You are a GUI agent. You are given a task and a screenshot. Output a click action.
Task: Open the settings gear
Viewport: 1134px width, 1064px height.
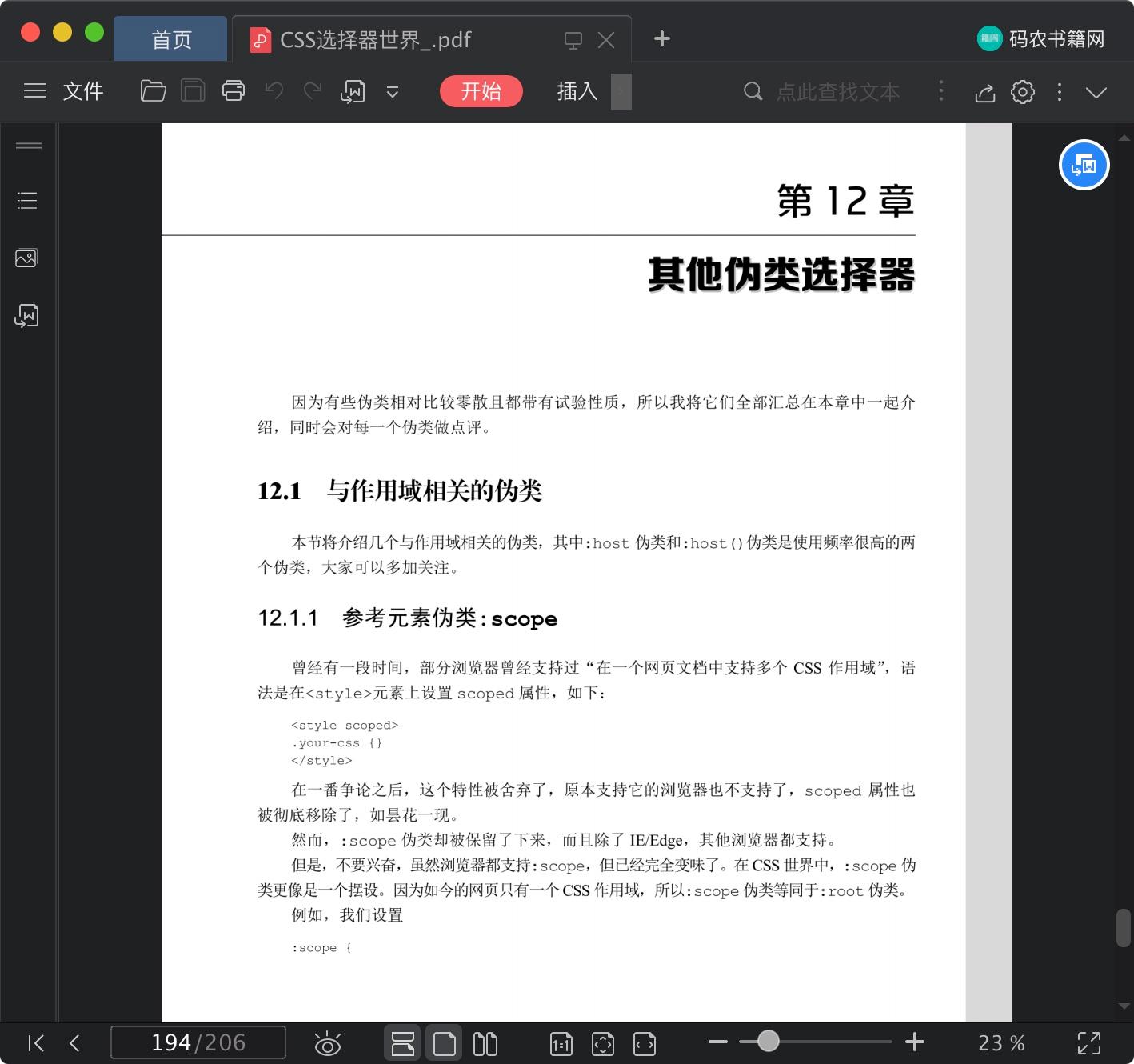point(1022,92)
